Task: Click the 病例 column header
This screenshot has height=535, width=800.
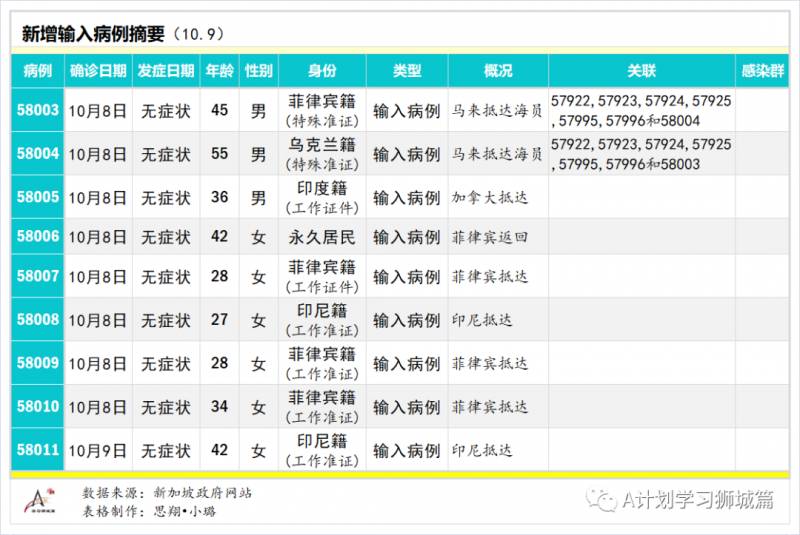Action: click(x=38, y=70)
